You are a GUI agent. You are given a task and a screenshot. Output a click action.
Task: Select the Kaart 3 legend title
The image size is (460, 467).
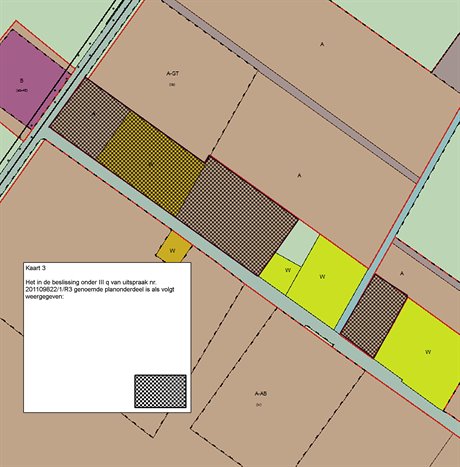tap(35, 268)
